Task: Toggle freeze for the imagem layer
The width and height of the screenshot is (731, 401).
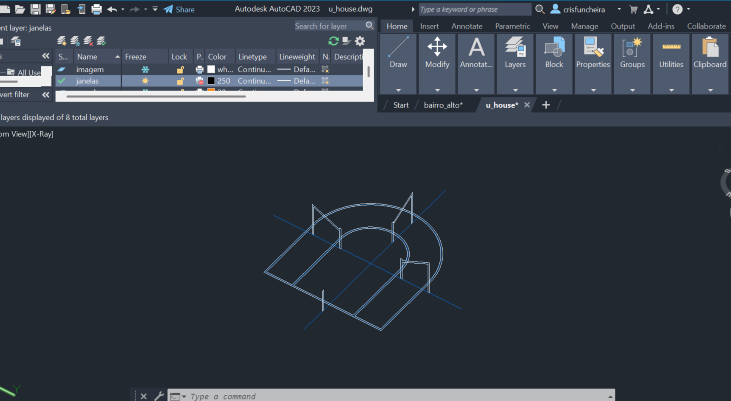Action: [145, 69]
